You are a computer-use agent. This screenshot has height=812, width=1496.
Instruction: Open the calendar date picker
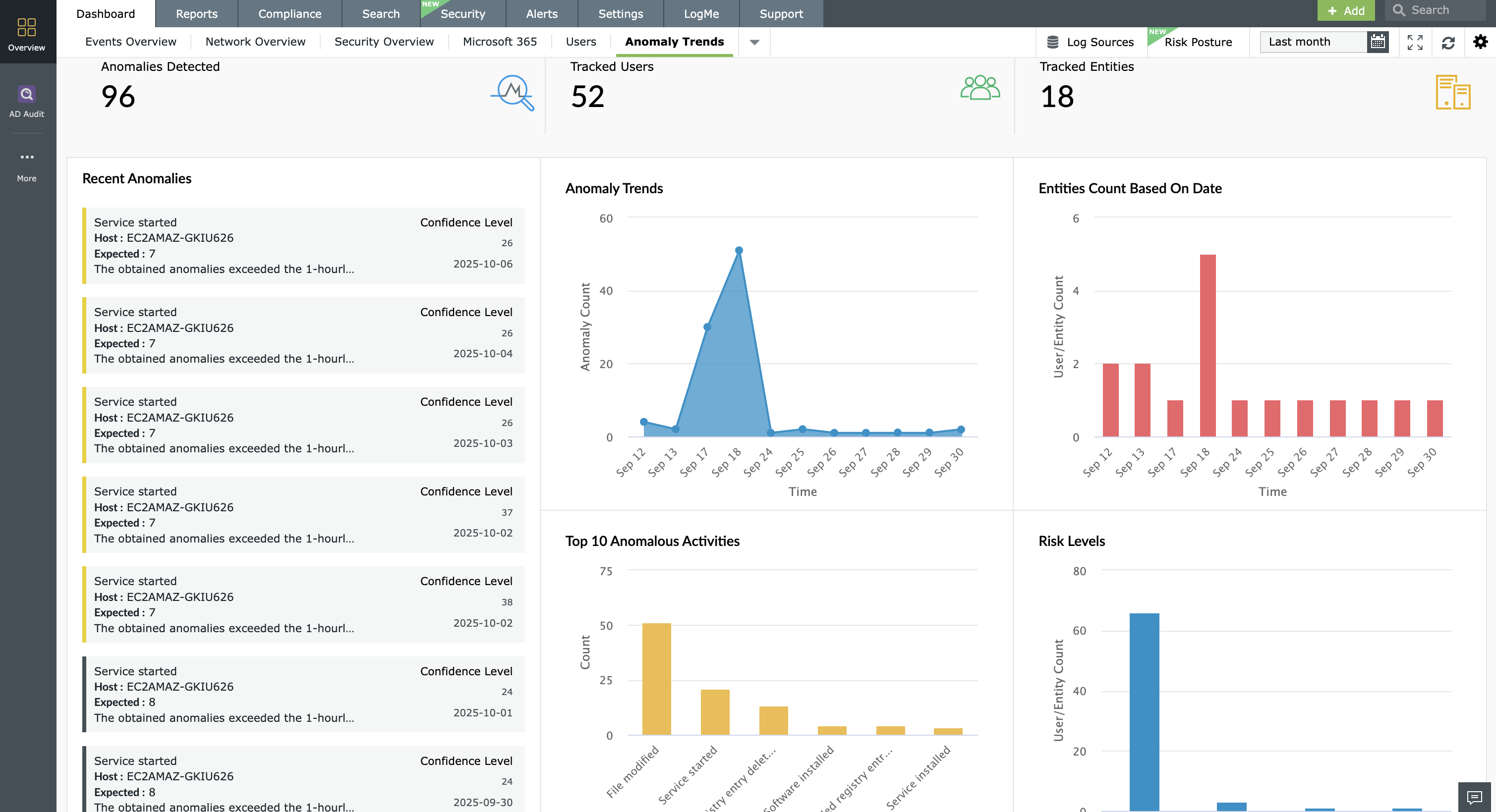pyautogui.click(x=1377, y=41)
